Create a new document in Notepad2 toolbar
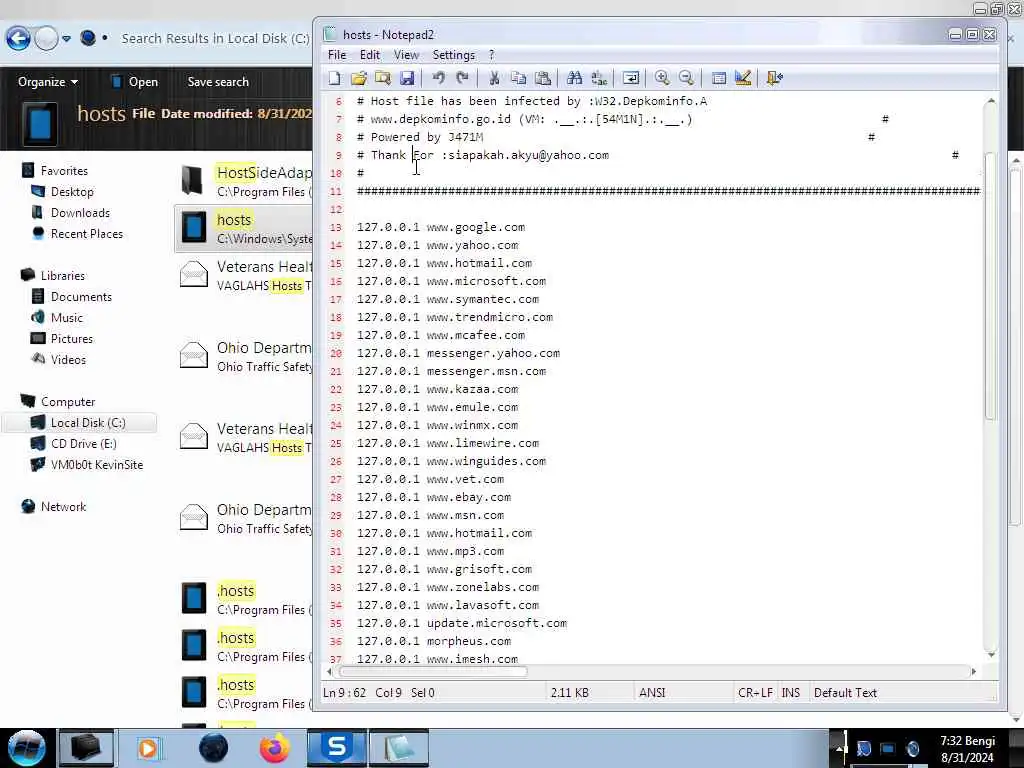The height and width of the screenshot is (768, 1024). 334,78
